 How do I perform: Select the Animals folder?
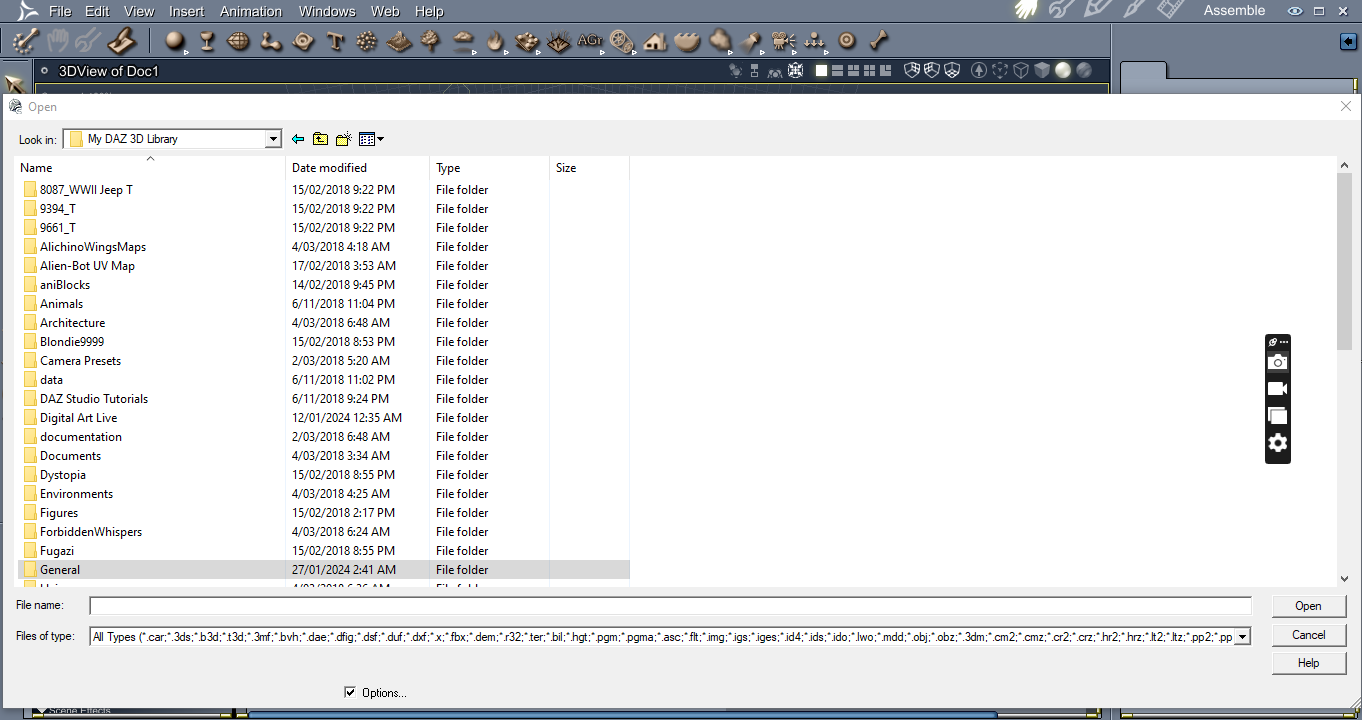61,304
